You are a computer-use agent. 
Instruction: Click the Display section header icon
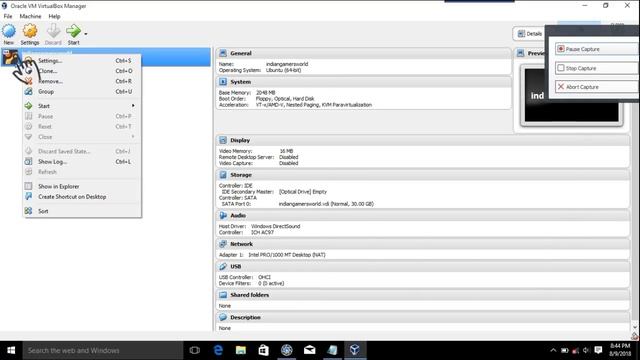click(223, 140)
